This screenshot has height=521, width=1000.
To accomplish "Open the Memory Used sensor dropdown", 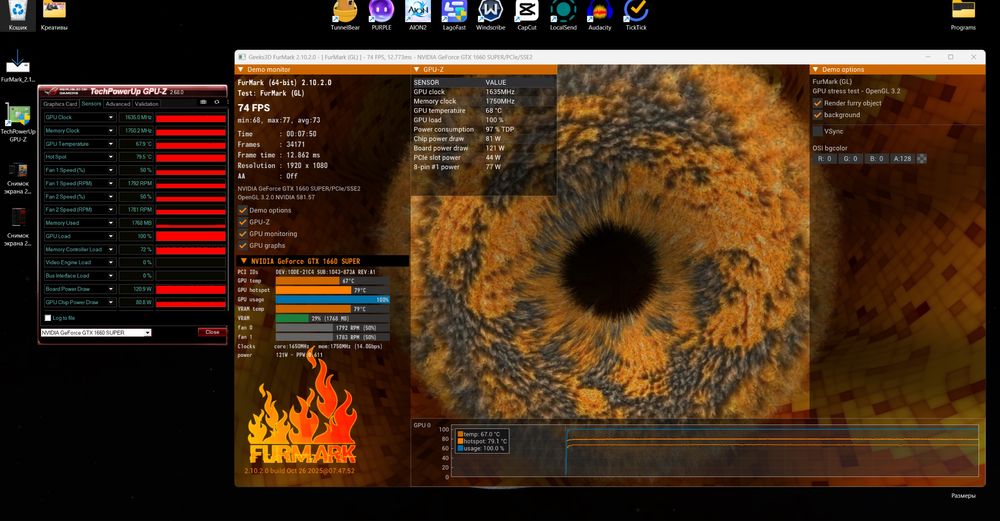I will pyautogui.click(x=110, y=223).
